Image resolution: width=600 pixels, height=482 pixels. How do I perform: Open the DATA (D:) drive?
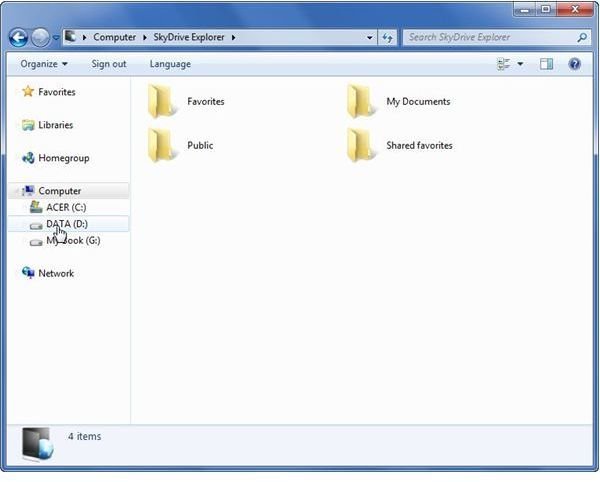(x=67, y=224)
